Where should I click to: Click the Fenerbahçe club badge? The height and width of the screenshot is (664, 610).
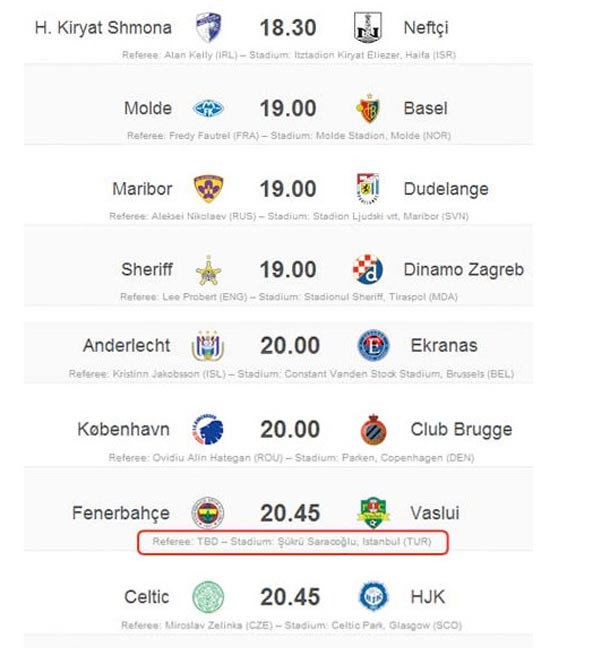[208, 512]
